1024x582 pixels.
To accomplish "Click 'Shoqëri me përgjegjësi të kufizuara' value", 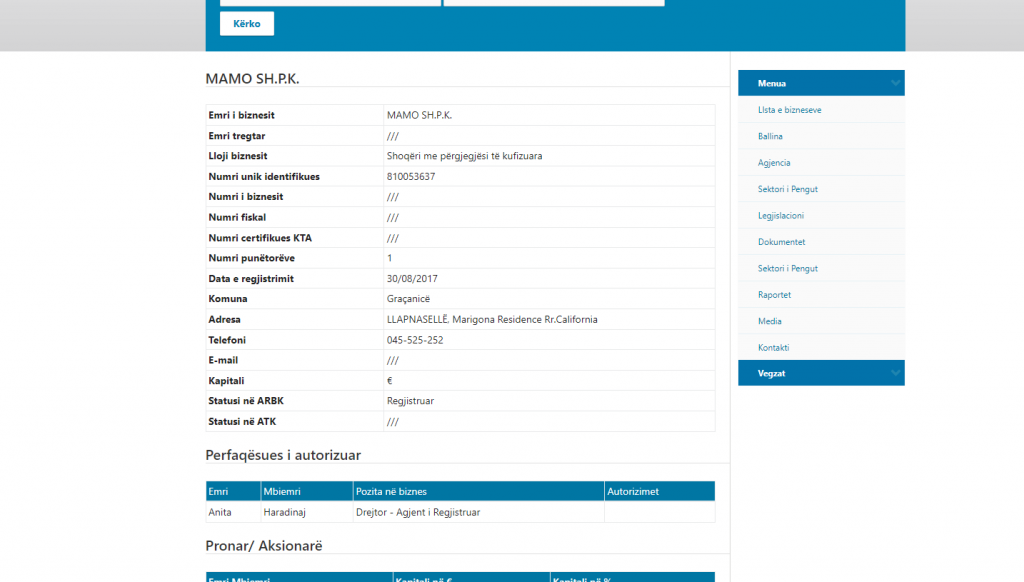I will point(464,156).
